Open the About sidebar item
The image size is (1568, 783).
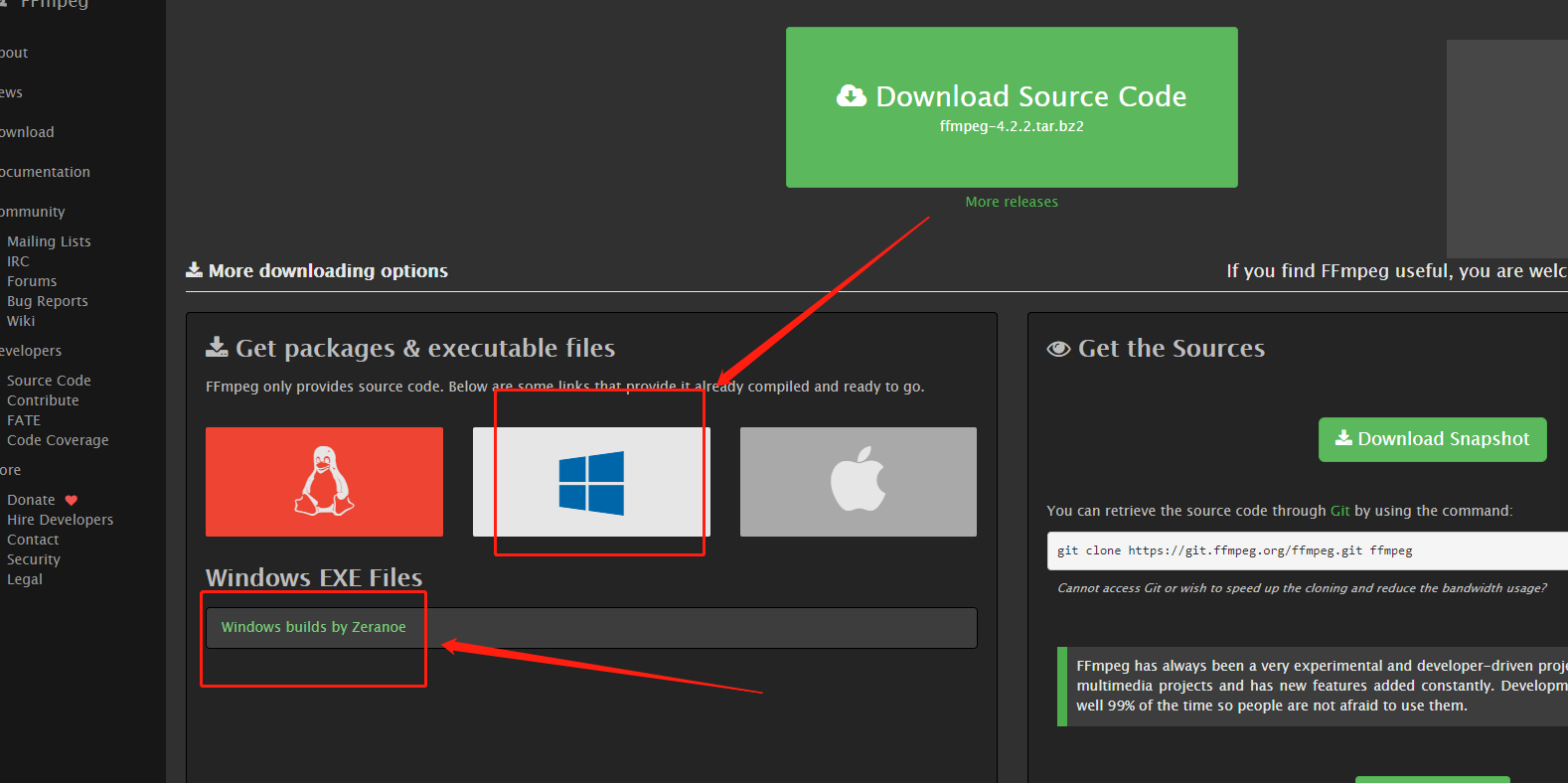coord(14,53)
